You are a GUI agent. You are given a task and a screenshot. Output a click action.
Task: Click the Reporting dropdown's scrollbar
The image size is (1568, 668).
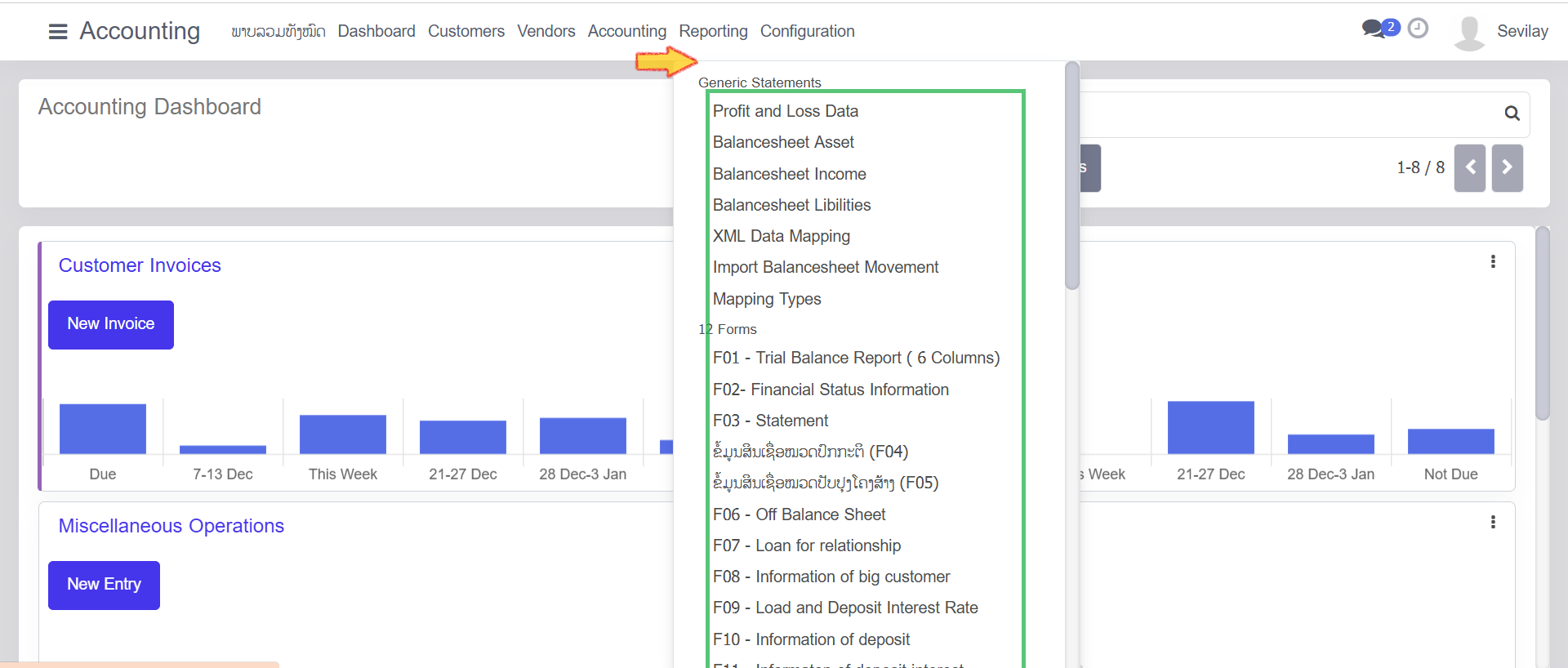pyautogui.click(x=1072, y=176)
